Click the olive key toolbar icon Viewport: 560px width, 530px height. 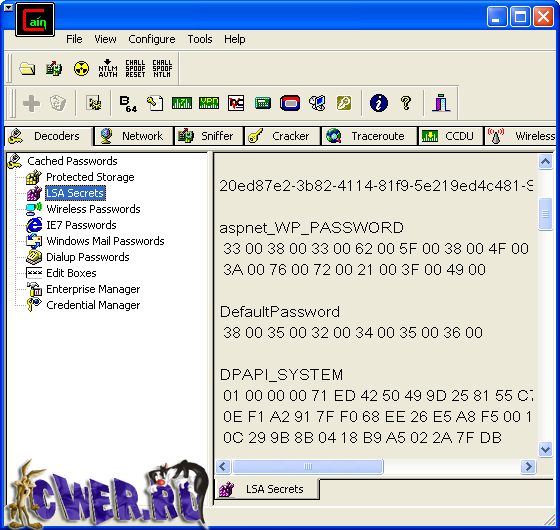click(344, 104)
